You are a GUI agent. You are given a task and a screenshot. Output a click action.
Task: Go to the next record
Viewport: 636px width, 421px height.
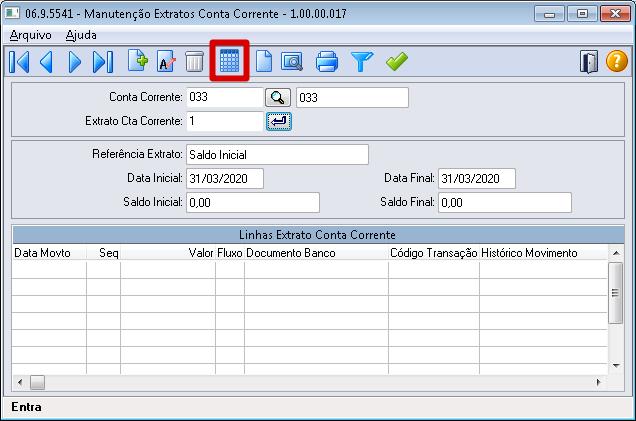(x=75, y=62)
